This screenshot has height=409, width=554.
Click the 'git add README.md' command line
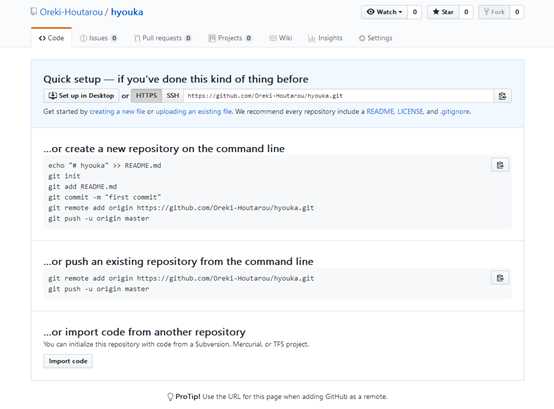pyautogui.click(x=83, y=186)
